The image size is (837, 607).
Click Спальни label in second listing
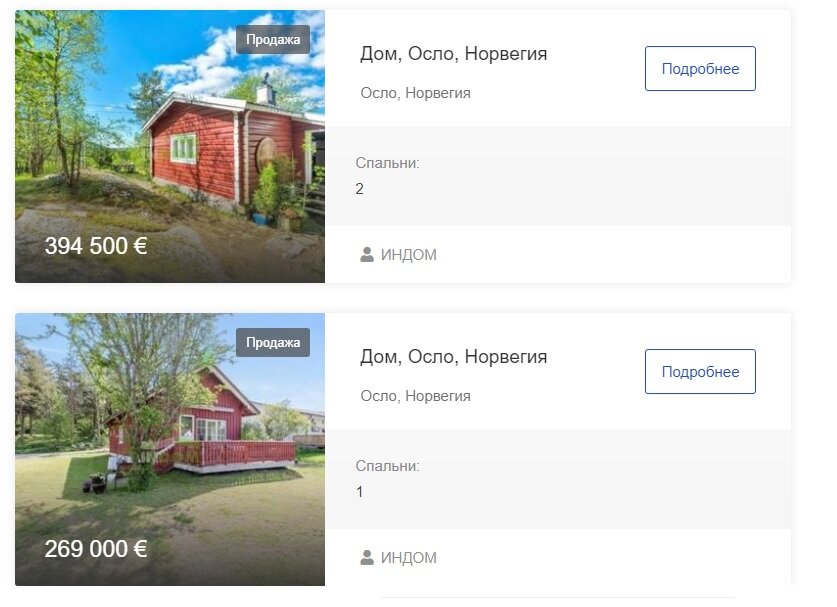(x=388, y=466)
